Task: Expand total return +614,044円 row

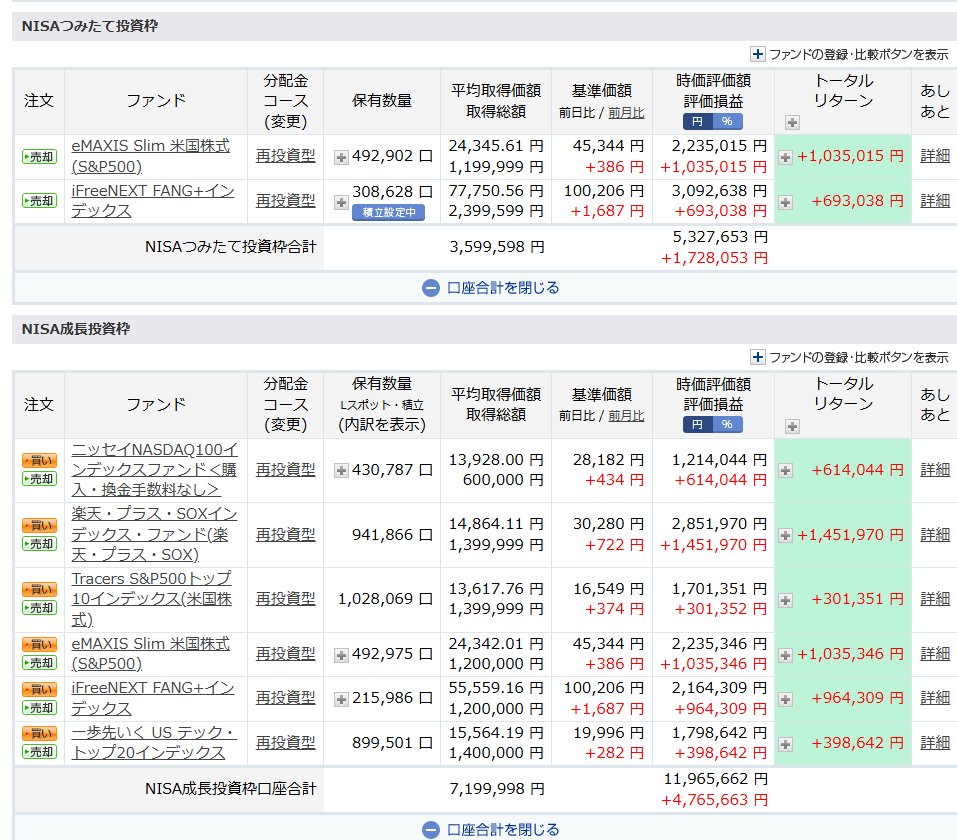Action: pyautogui.click(x=785, y=471)
